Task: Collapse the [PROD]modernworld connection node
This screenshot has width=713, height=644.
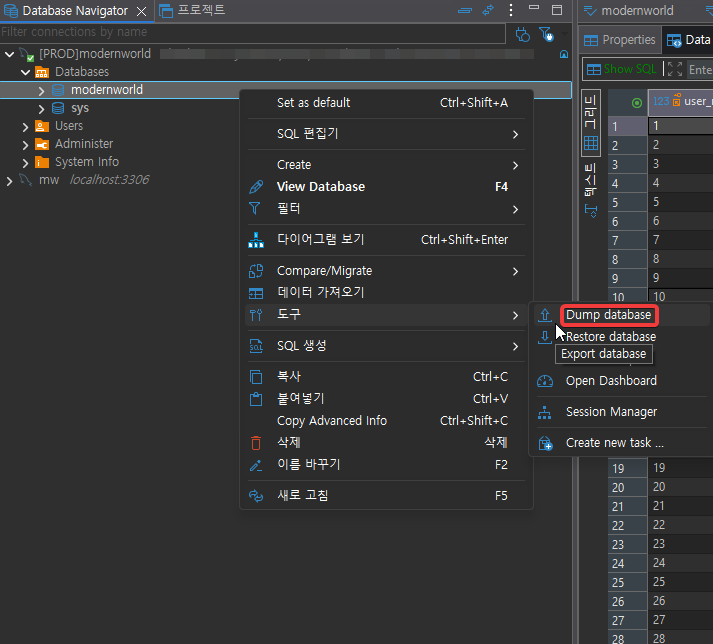Action: tap(10, 54)
